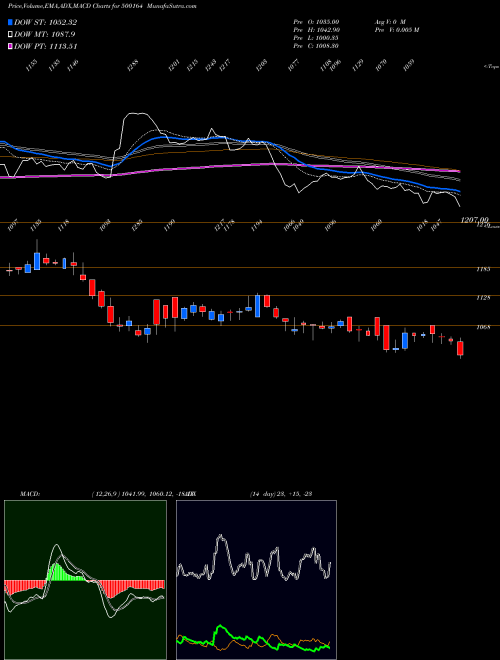Click the 'Pre H: 1042.90' high value
This screenshot has height=660, width=500.
pyautogui.click(x=316, y=29)
